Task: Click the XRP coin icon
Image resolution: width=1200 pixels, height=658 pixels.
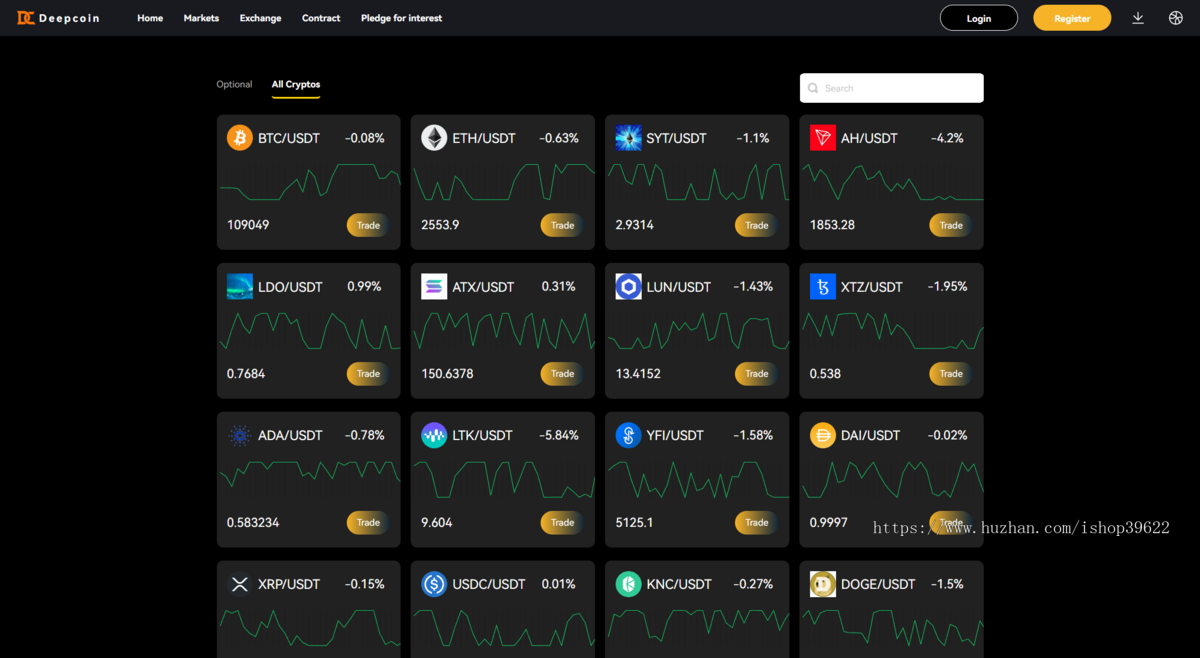Action: click(240, 584)
